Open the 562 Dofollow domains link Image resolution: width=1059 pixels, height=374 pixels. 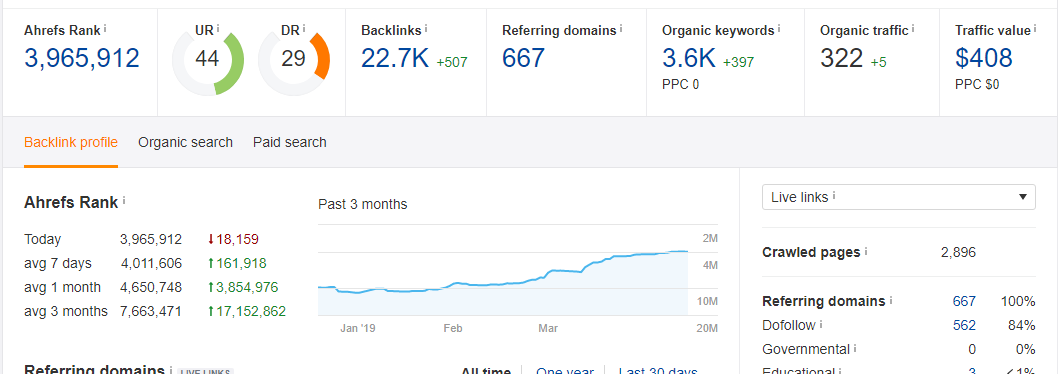click(x=964, y=325)
